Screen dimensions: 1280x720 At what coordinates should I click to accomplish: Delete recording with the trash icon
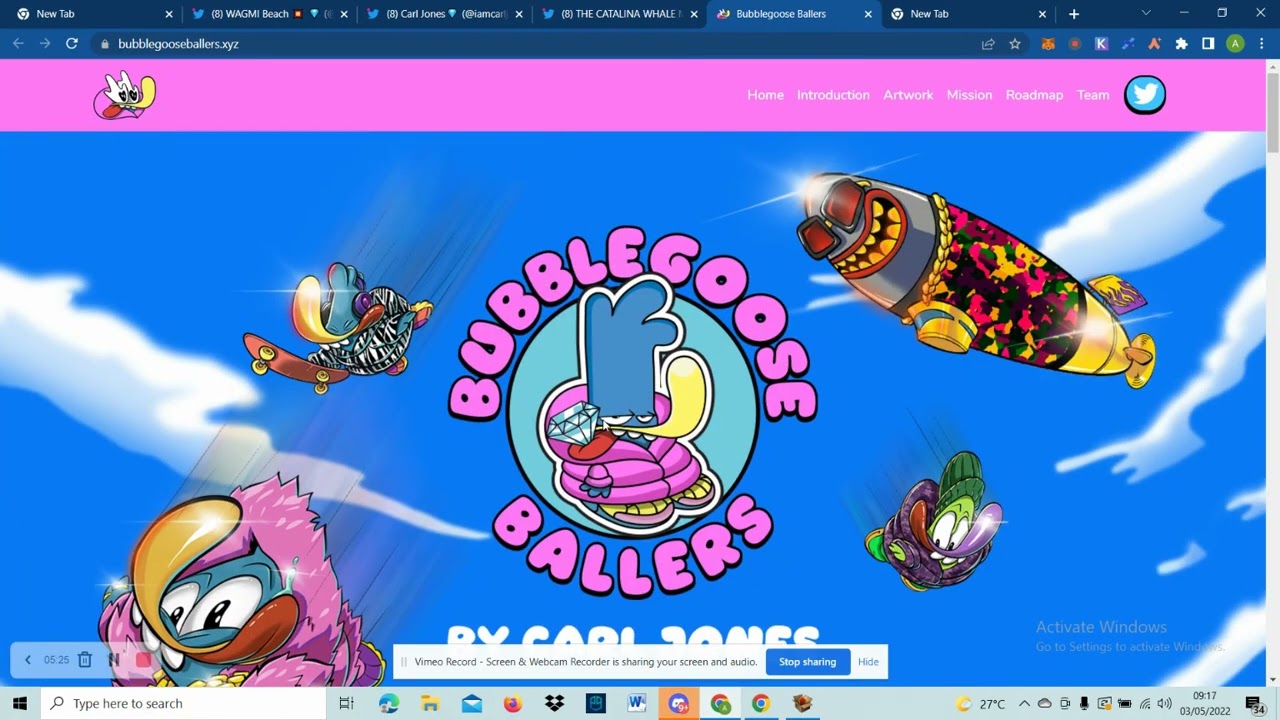coord(85,660)
